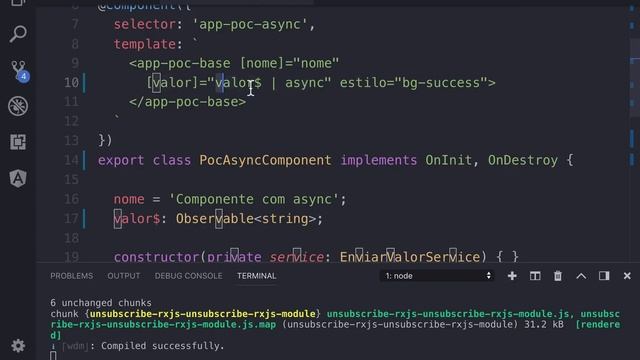Open the Search view in activity bar
The height and width of the screenshot is (360, 640).
(x=18, y=34)
